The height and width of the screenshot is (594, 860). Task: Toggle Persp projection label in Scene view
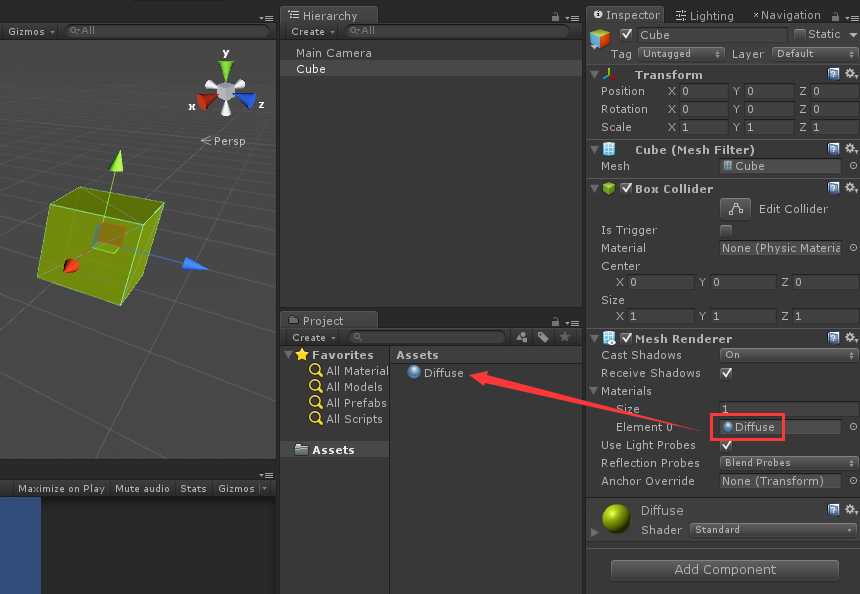[223, 141]
